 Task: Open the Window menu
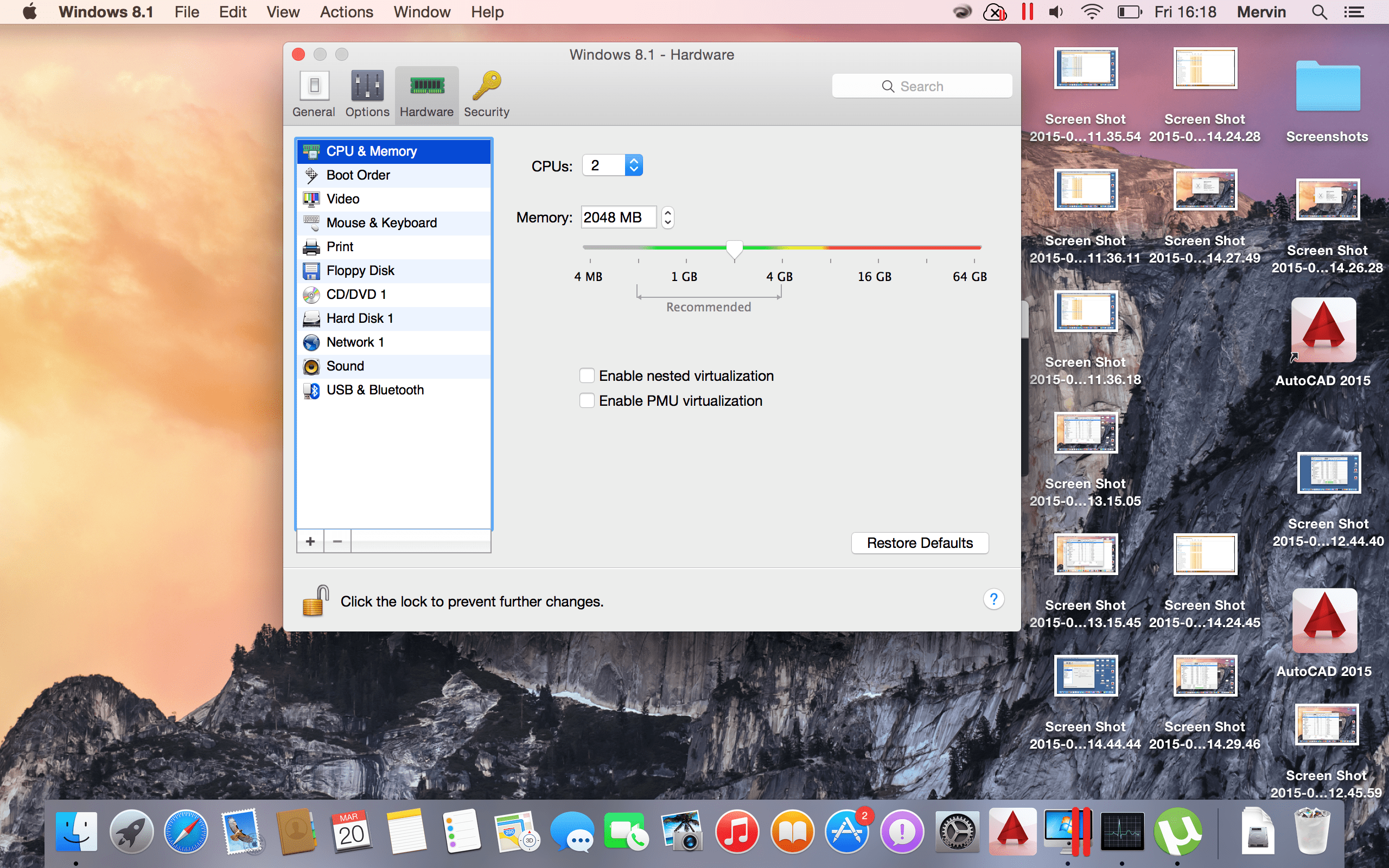point(422,12)
